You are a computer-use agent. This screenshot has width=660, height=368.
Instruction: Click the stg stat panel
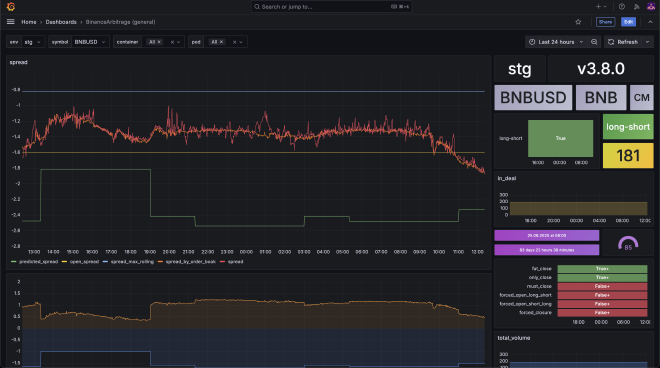point(520,69)
